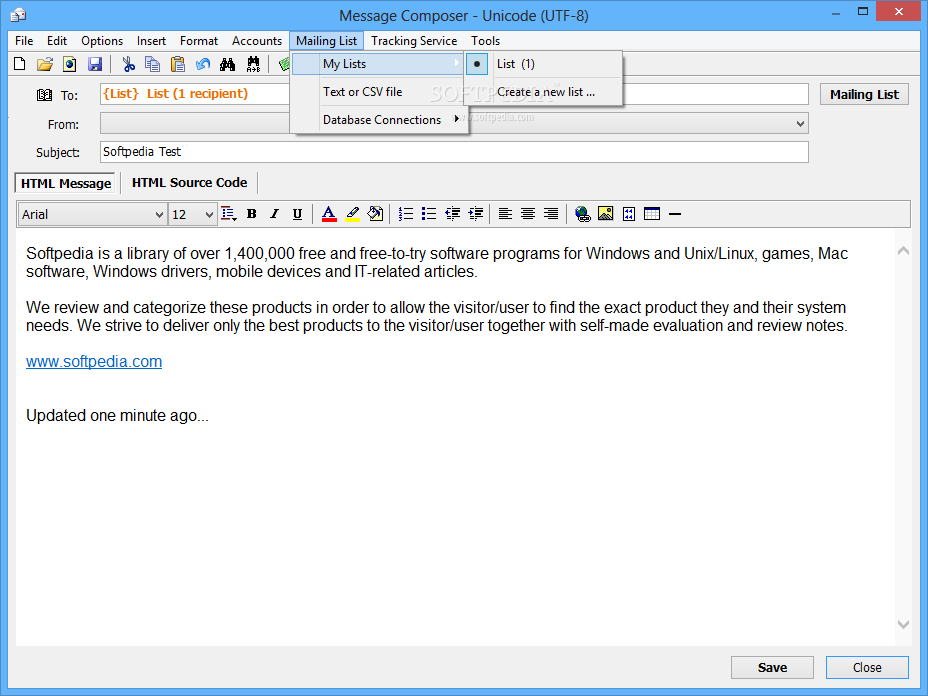The width and height of the screenshot is (928, 696).
Task: Preview the message in the browser
Action: click(x=69, y=64)
